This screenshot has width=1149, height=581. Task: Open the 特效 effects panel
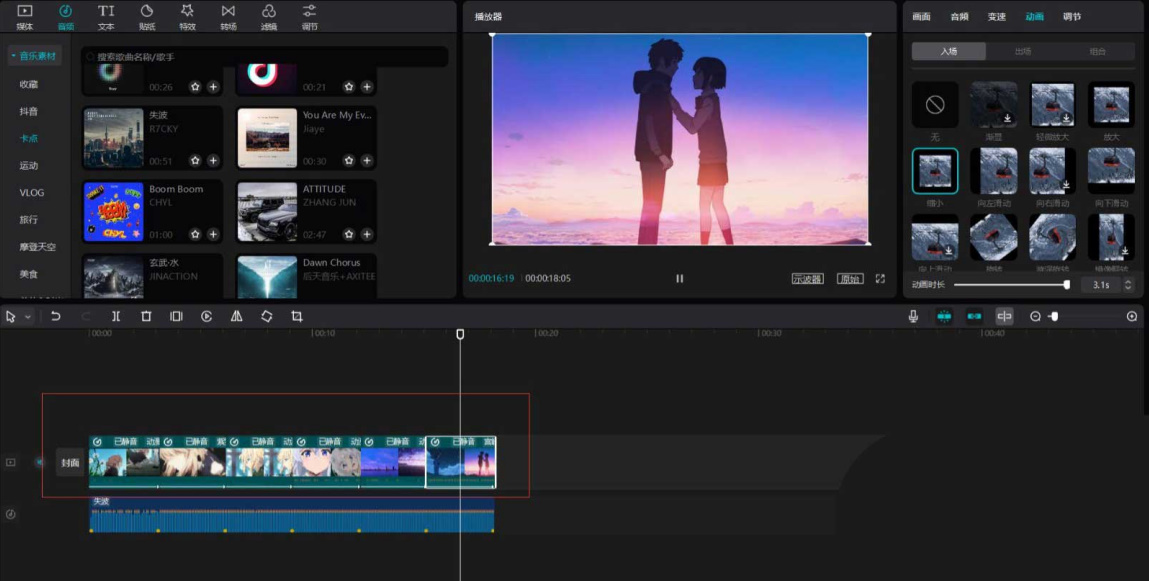187,16
